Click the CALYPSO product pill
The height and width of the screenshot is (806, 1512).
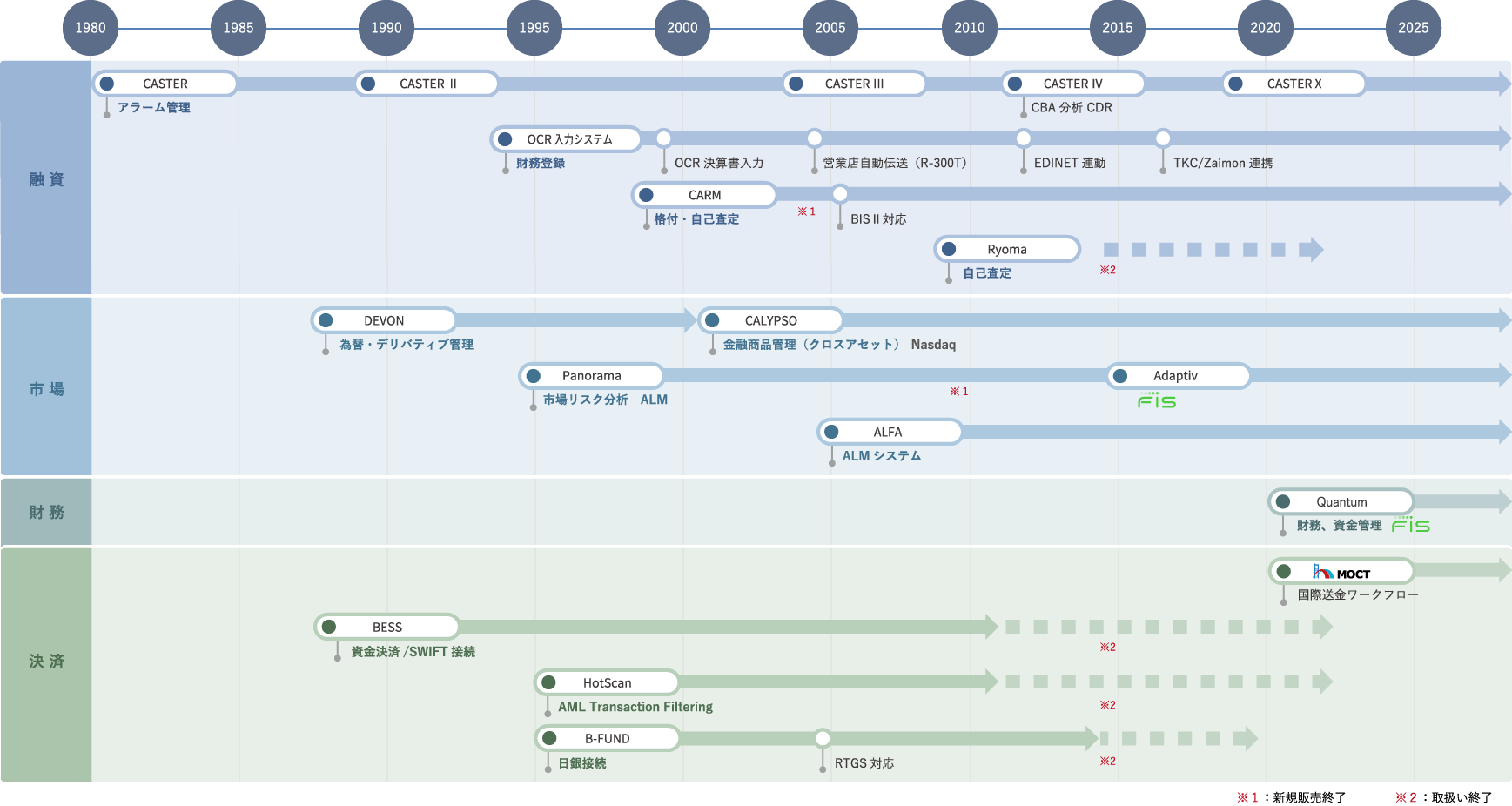(770, 320)
